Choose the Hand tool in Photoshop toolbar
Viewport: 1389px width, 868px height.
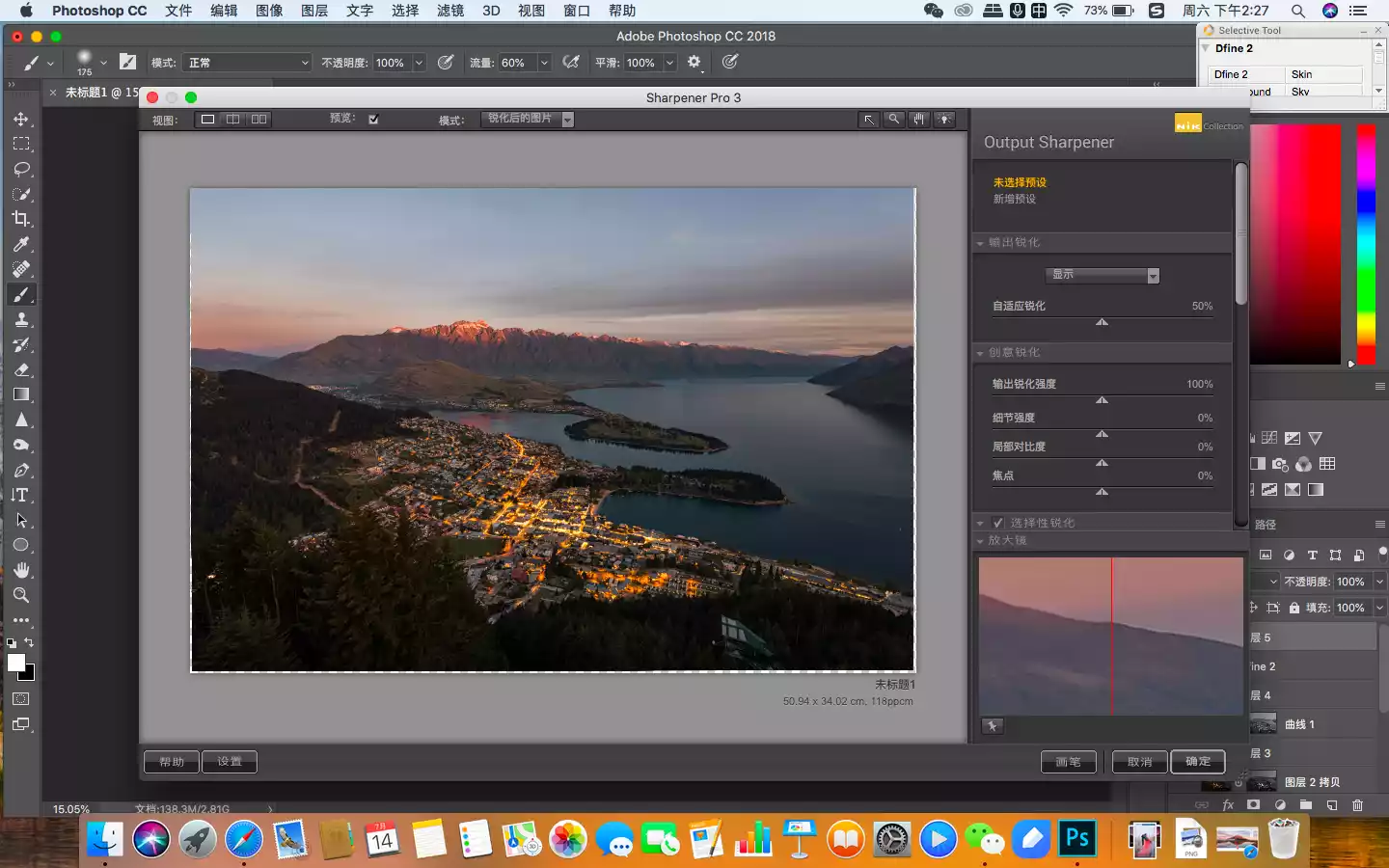point(21,570)
